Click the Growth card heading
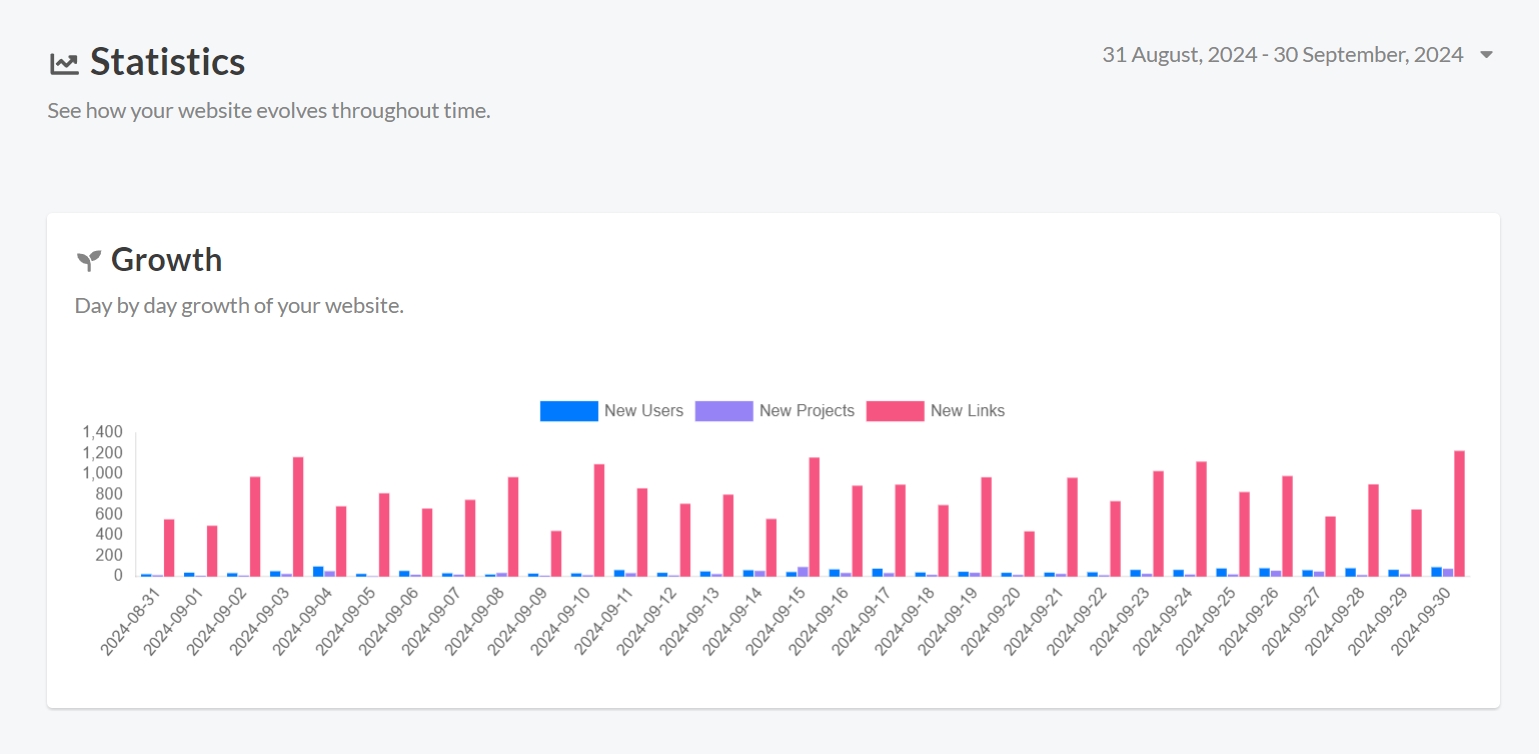The width and height of the screenshot is (1539, 754). click(x=166, y=260)
